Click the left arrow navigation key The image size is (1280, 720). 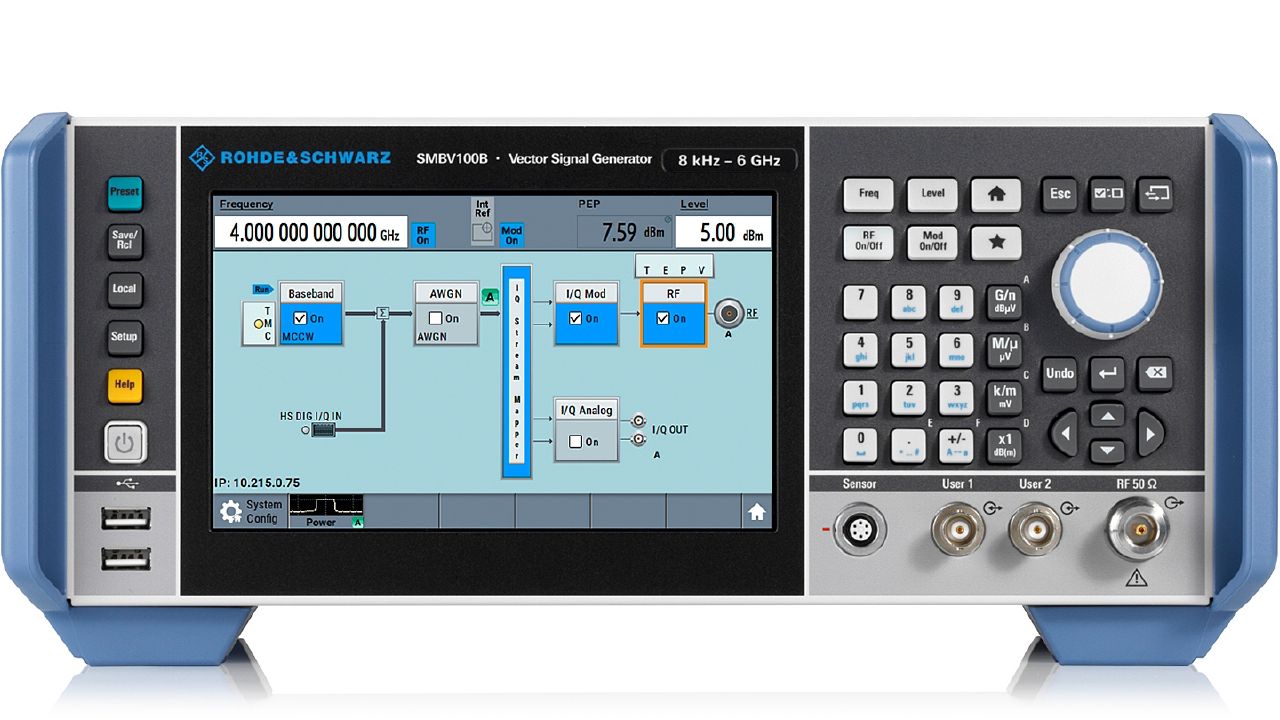click(x=1065, y=434)
